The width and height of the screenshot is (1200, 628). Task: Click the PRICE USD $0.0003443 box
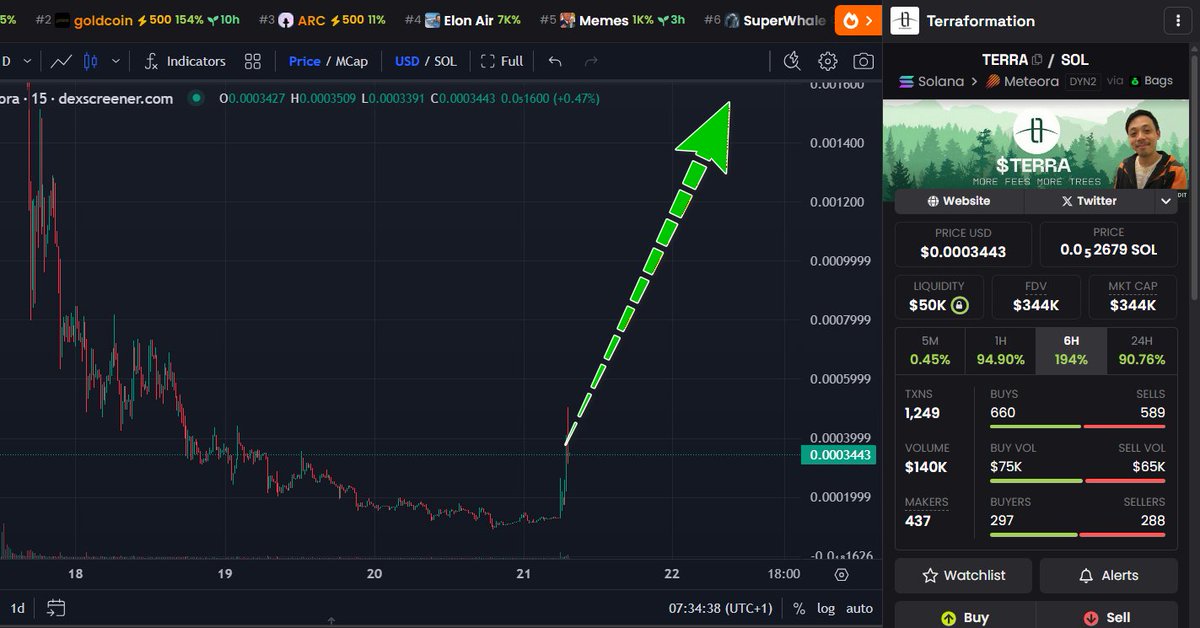963,244
